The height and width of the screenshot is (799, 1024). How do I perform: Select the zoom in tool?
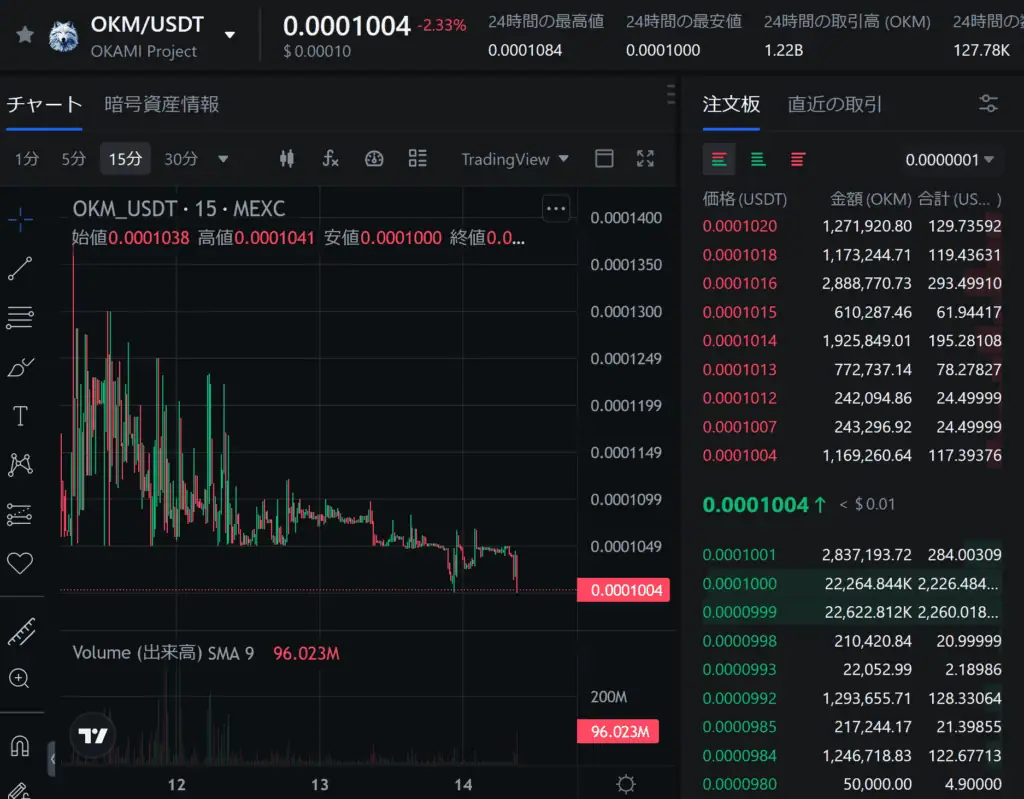(x=19, y=678)
